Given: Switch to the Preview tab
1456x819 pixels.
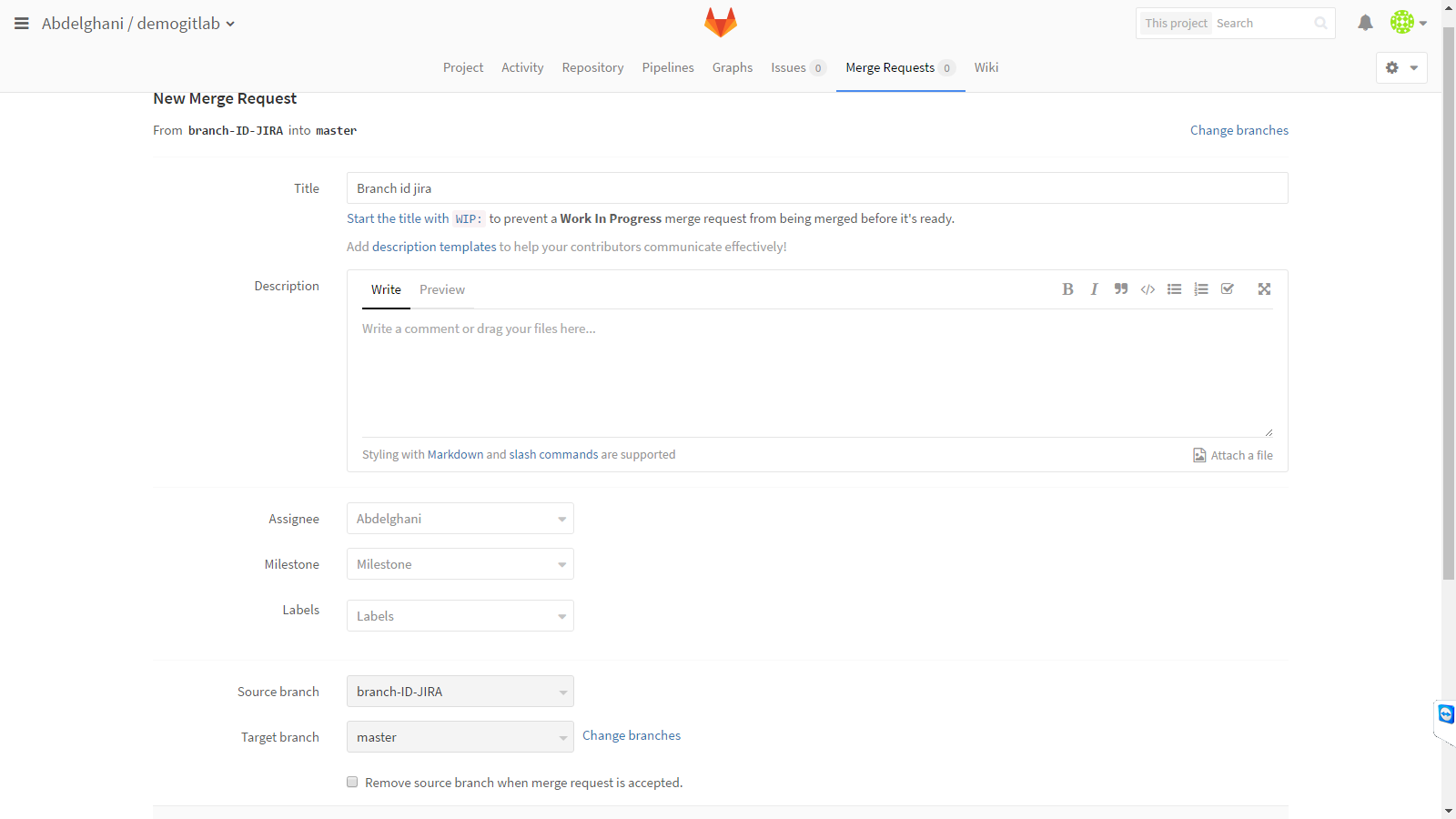Looking at the screenshot, I should 441,289.
